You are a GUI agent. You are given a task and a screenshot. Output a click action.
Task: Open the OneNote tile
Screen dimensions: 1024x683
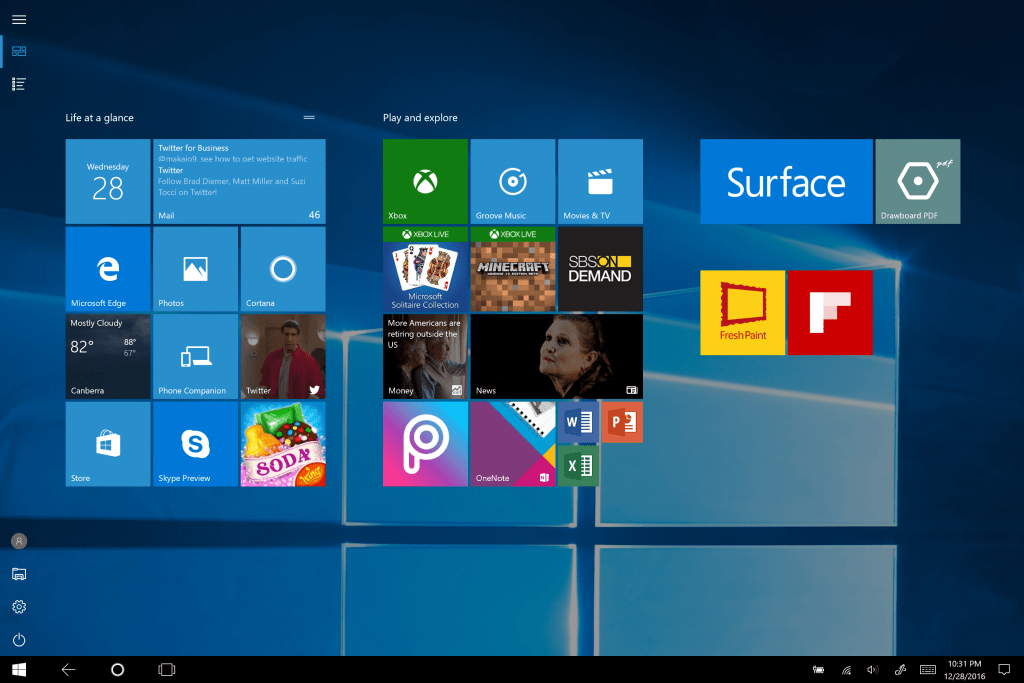point(513,444)
